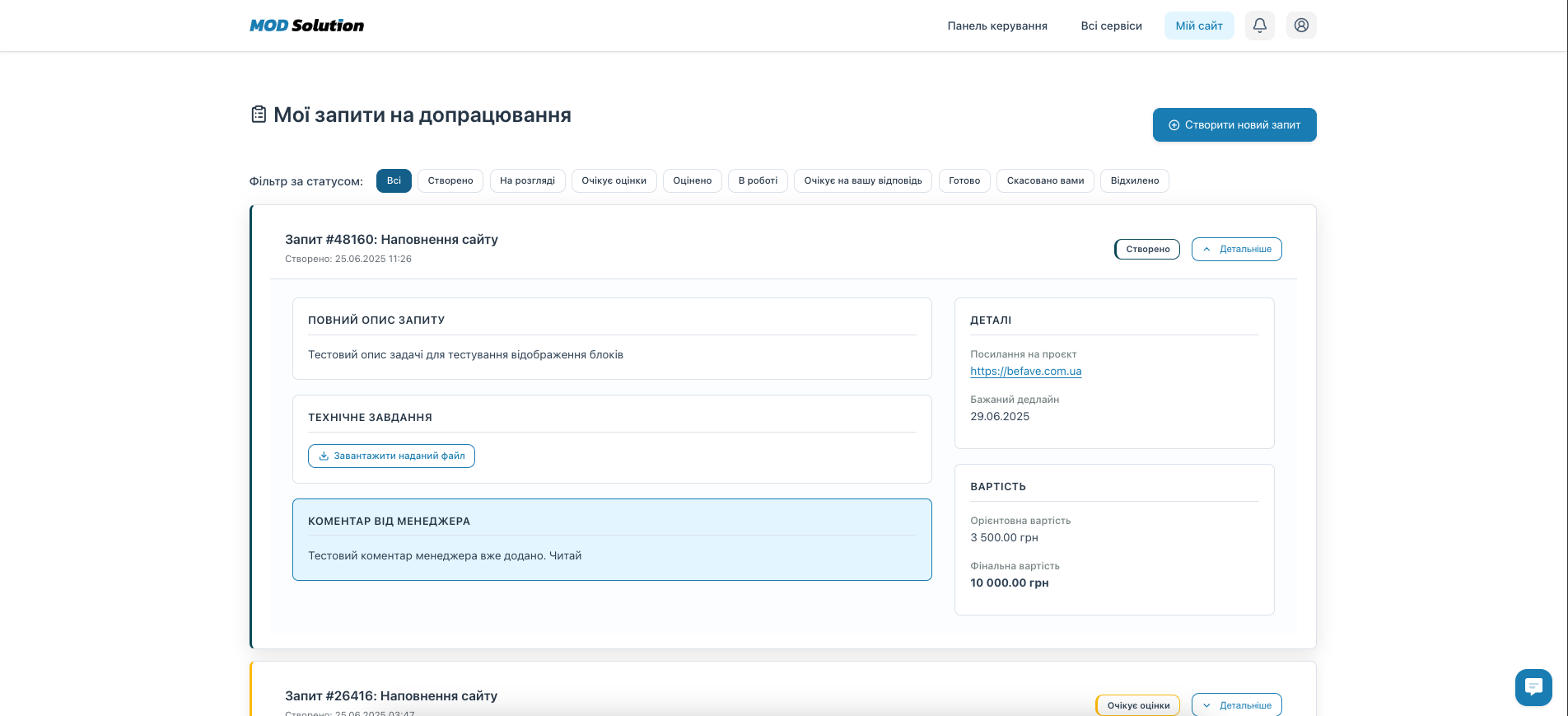The image size is (1568, 716).
Task: Click the title Запит #48160: Наповнення сайту
Action: point(391,239)
